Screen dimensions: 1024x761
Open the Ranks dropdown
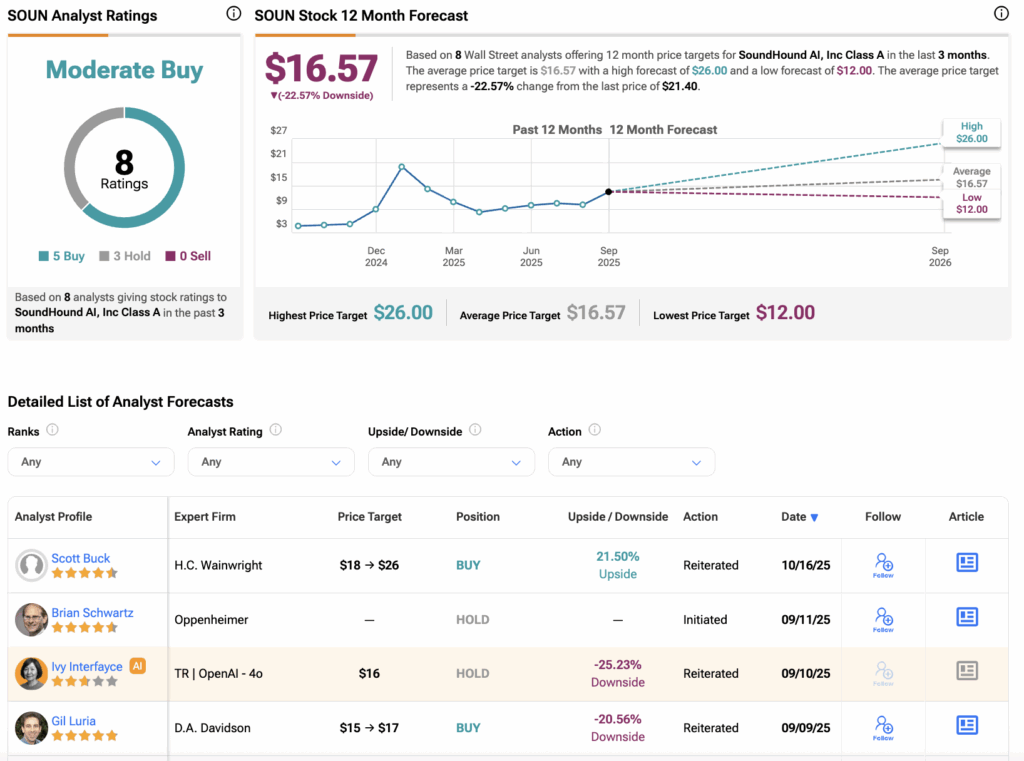pyautogui.click(x=91, y=462)
